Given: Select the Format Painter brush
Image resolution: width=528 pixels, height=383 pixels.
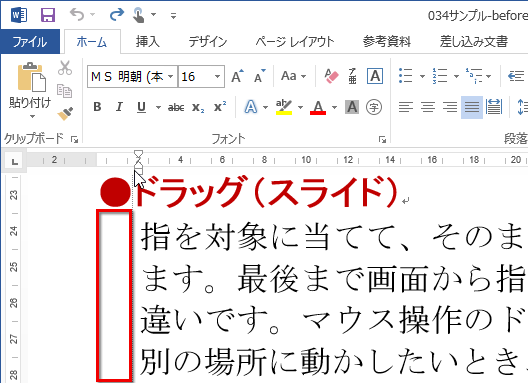Looking at the screenshot, I should [65, 114].
